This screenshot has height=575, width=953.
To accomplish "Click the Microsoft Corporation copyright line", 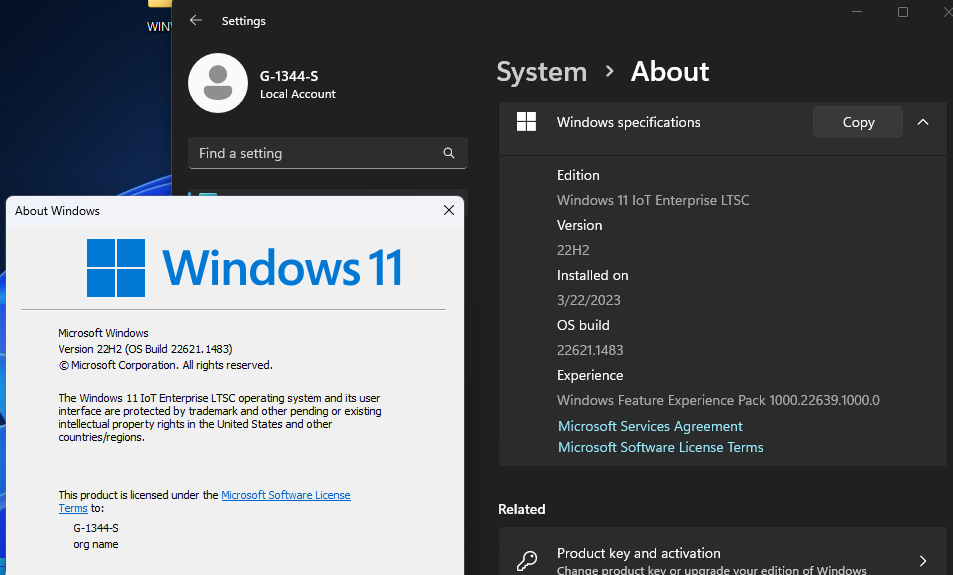I will click(165, 365).
